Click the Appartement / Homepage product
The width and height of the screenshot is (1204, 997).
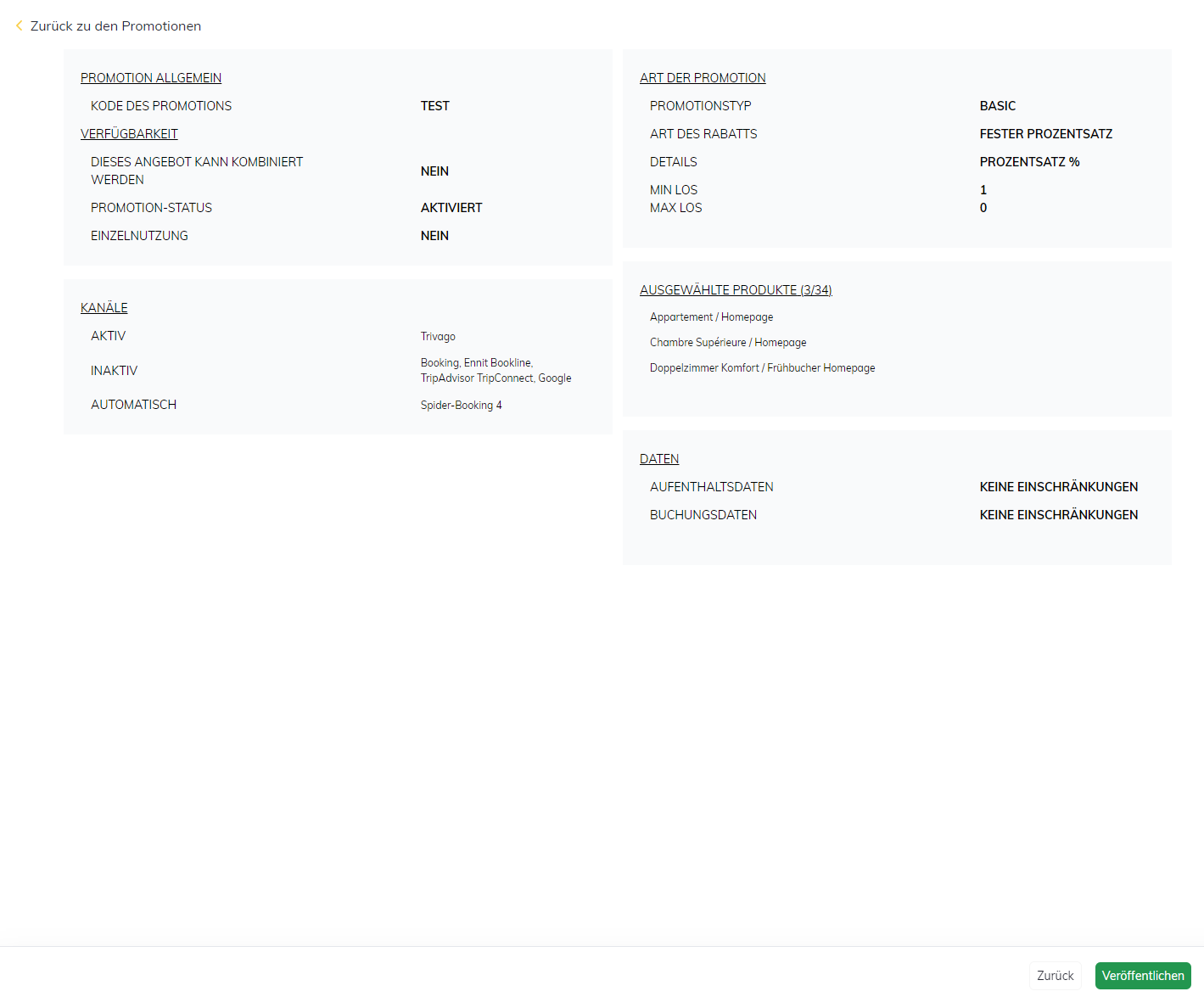point(711,317)
